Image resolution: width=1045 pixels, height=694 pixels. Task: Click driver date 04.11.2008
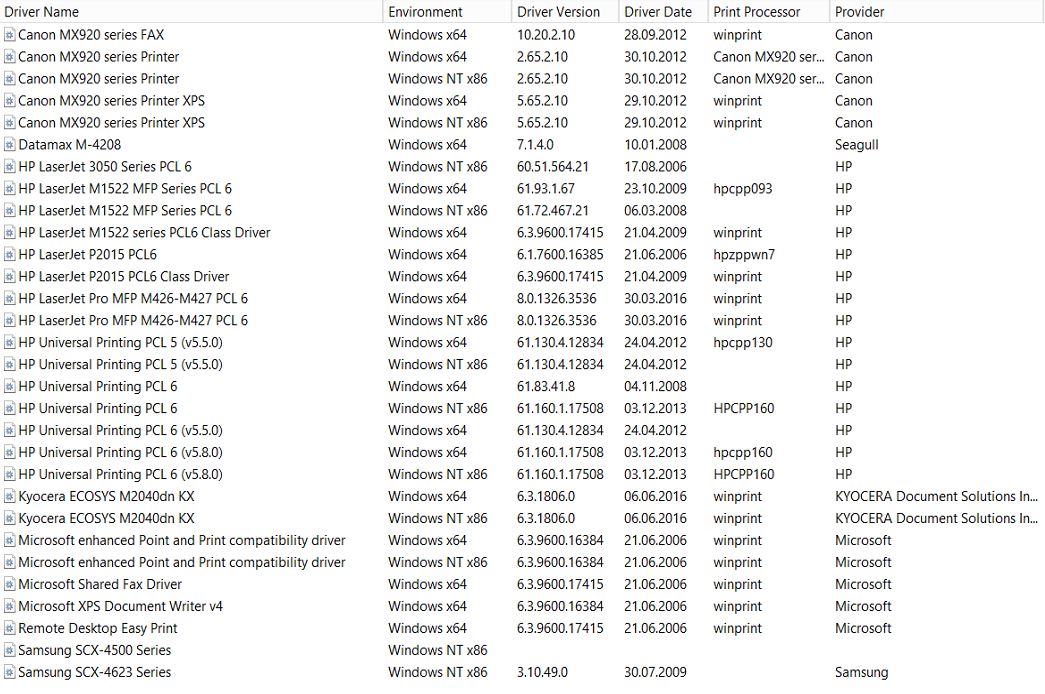coord(655,387)
